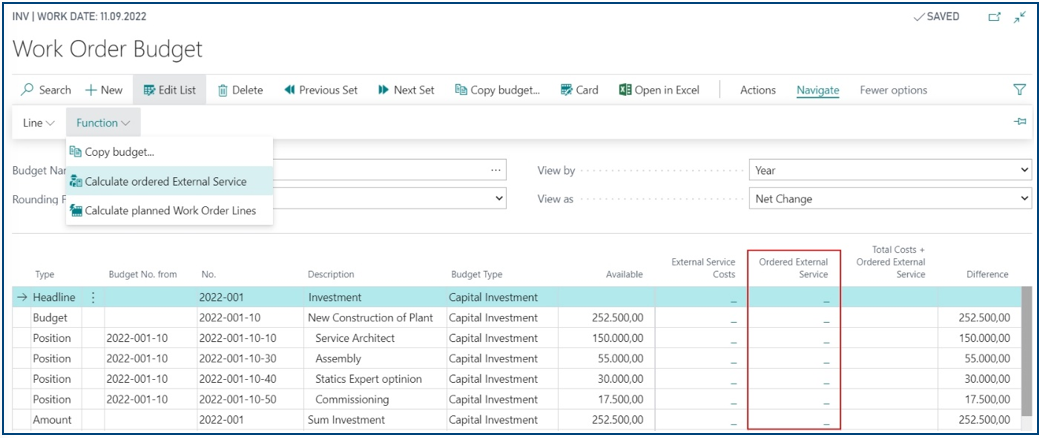Open the filter pane funnel icon
This screenshot has width=1044, height=438.
[1019, 89]
